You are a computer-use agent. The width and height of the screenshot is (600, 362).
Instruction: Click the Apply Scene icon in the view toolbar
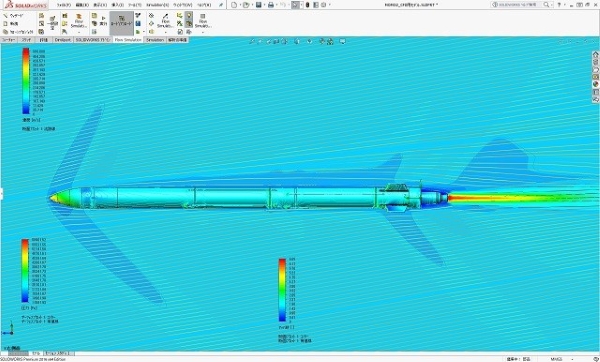tap(330, 41)
